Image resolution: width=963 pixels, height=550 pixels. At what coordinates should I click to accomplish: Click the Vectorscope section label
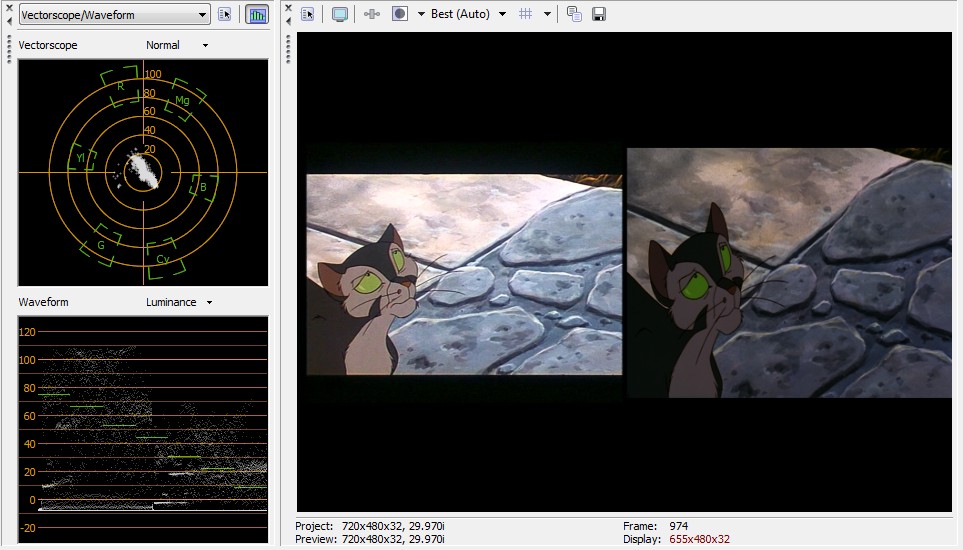pyautogui.click(x=48, y=45)
